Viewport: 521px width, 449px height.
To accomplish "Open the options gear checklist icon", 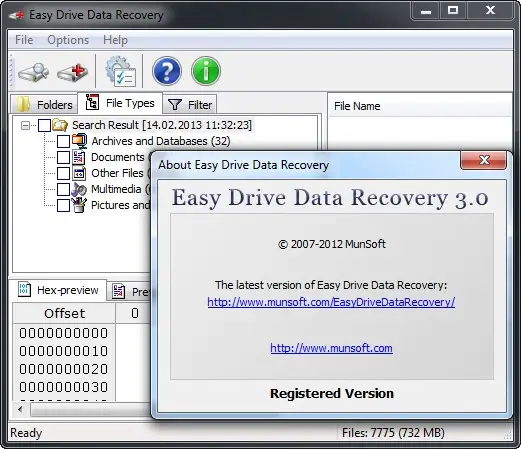I will point(120,71).
